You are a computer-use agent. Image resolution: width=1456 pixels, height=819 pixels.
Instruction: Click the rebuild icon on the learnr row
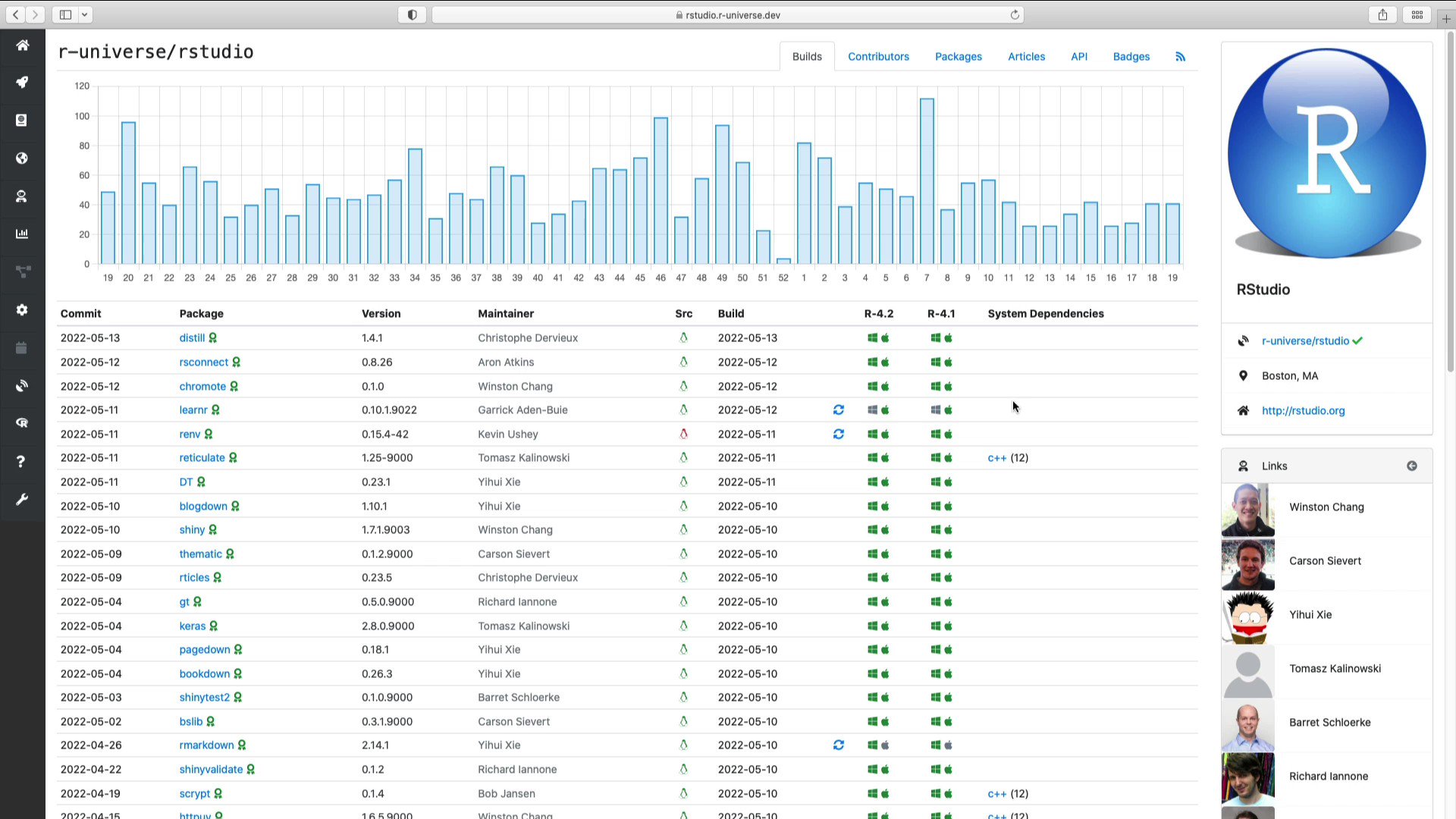pyautogui.click(x=838, y=409)
